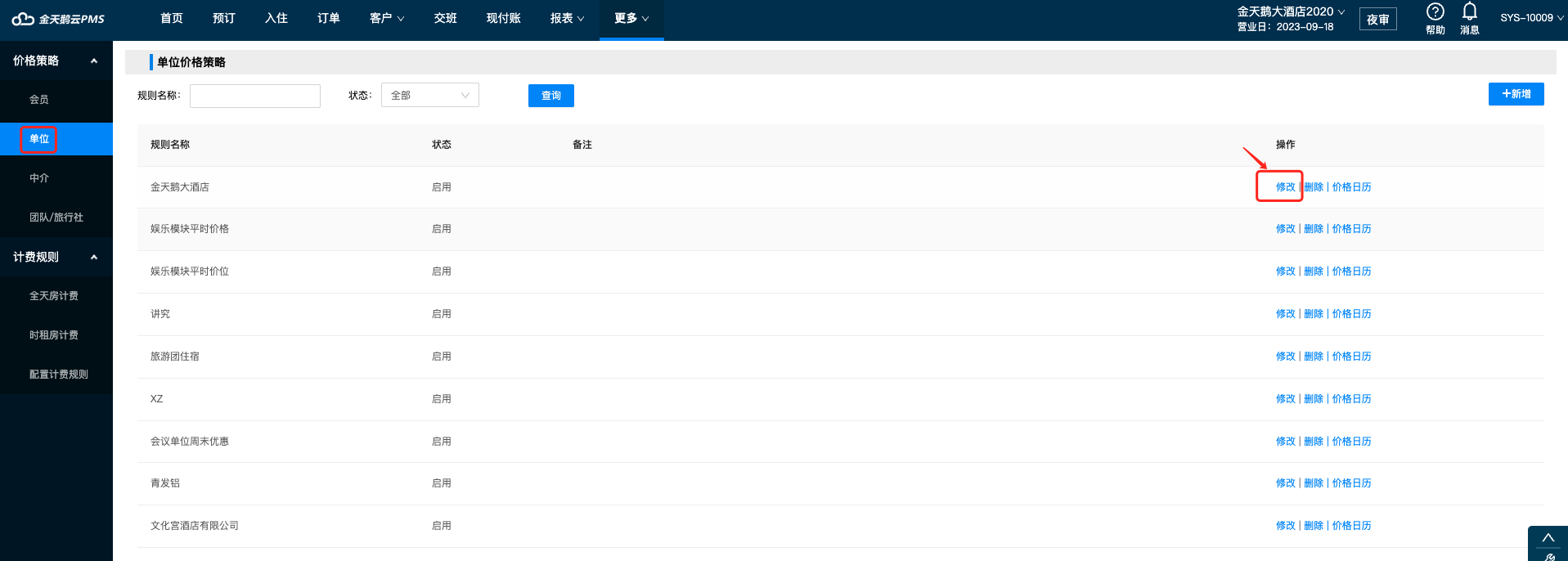The height and width of the screenshot is (561, 1568).
Task: Click 删除 for 金天鹅大酒店 row
Action: pos(1314,187)
